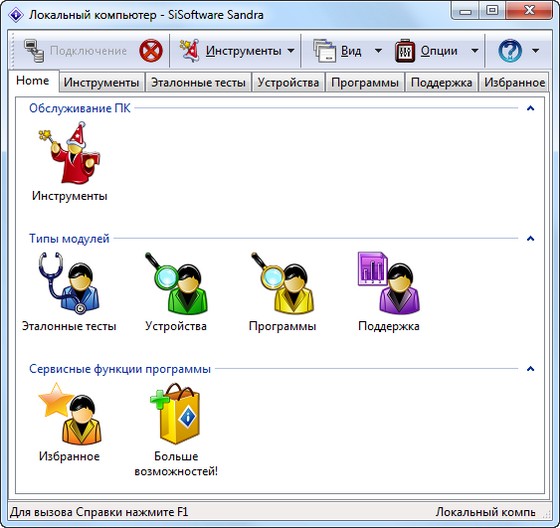Open the Устройства magnifier icon

tap(176, 283)
